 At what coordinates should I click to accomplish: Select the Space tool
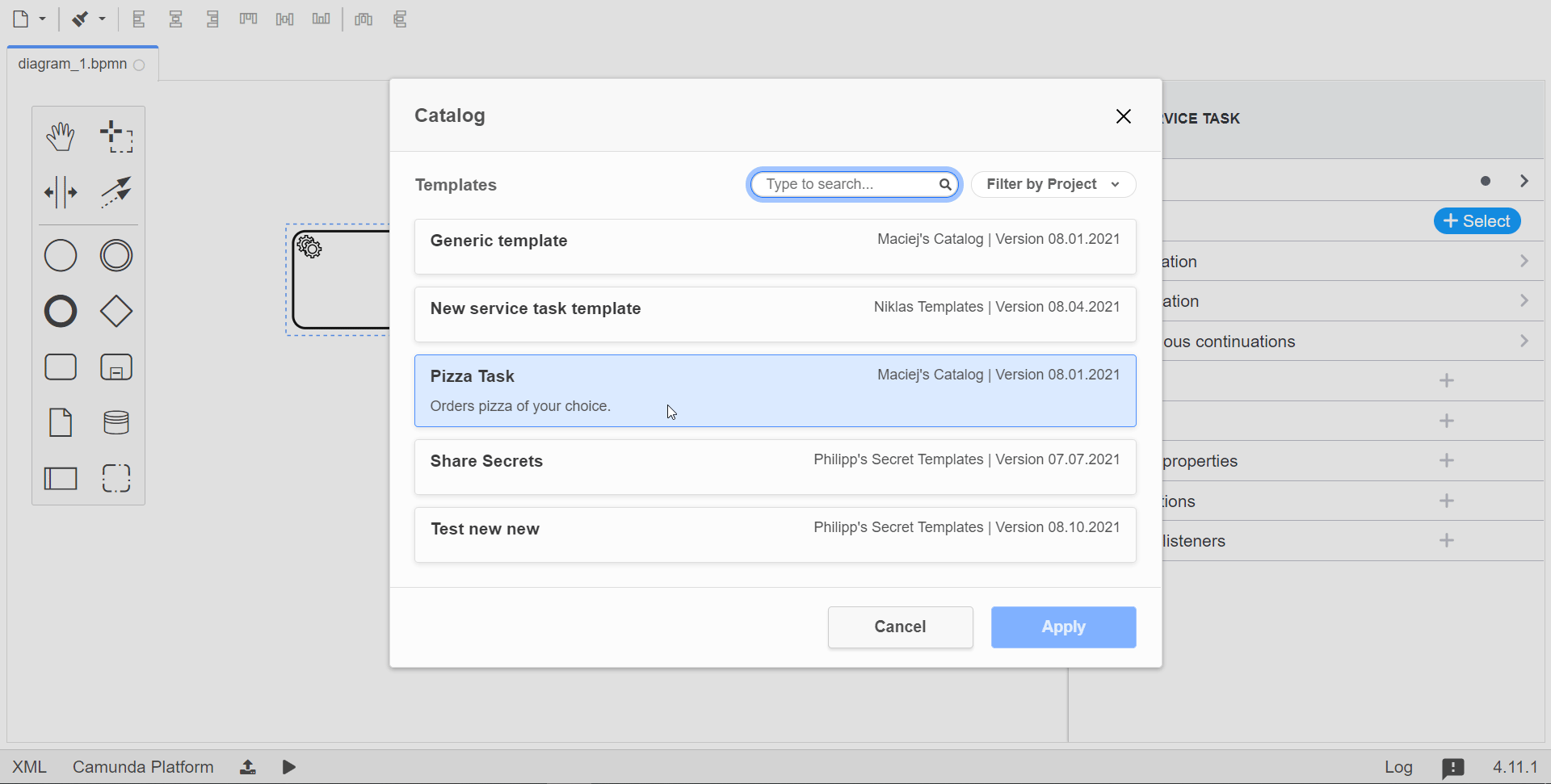(60, 192)
